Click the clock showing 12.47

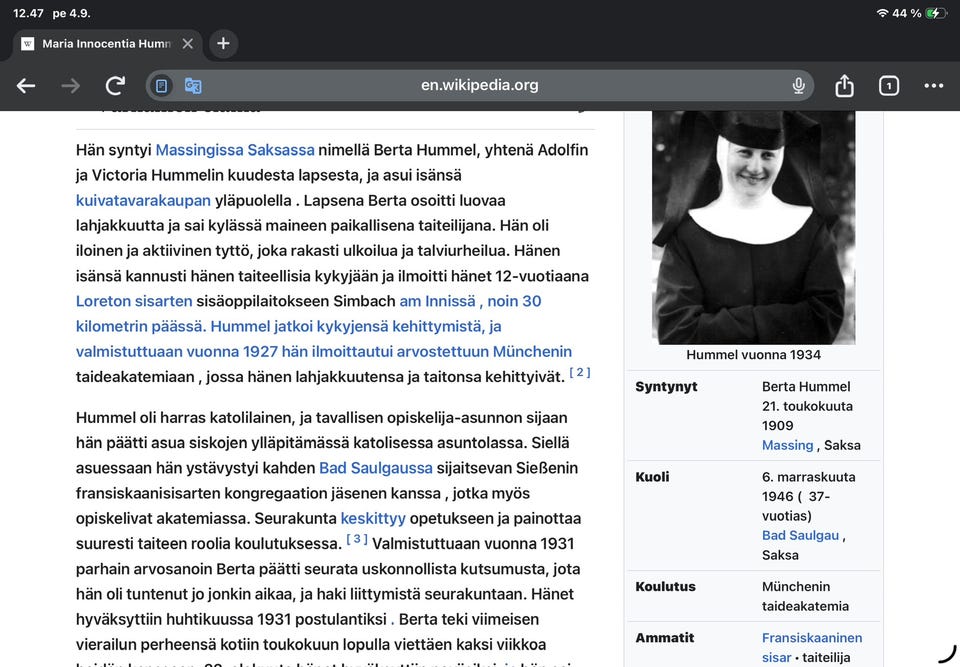[x=28, y=13]
